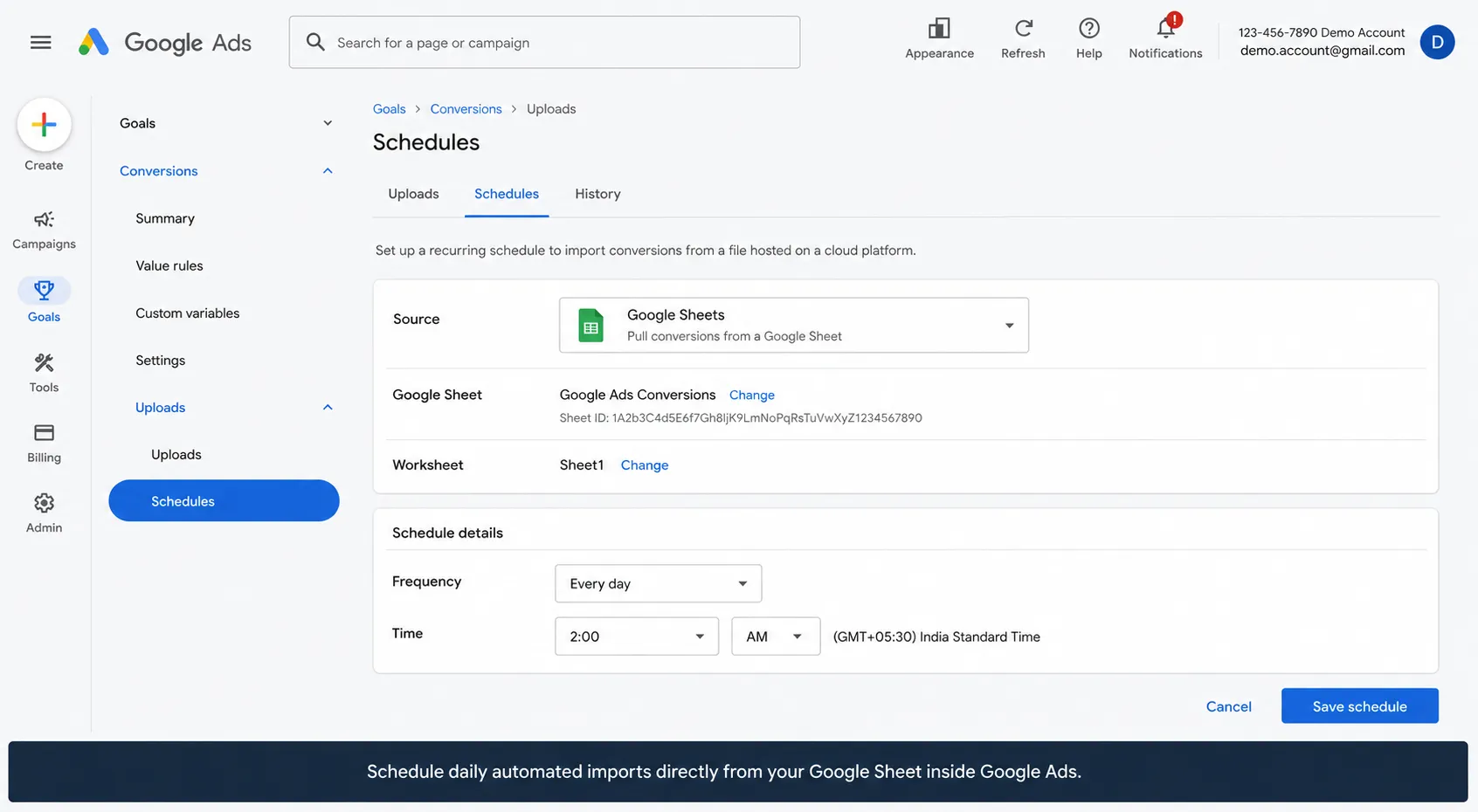Image resolution: width=1478 pixels, height=812 pixels.
Task: Open Appearance settings icon
Action: click(x=939, y=29)
